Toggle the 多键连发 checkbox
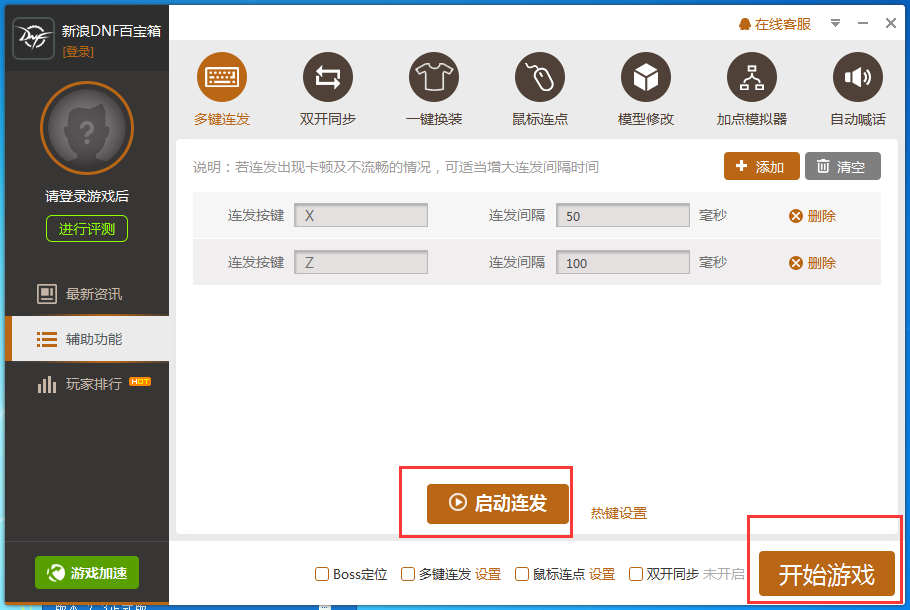 pyautogui.click(x=408, y=574)
